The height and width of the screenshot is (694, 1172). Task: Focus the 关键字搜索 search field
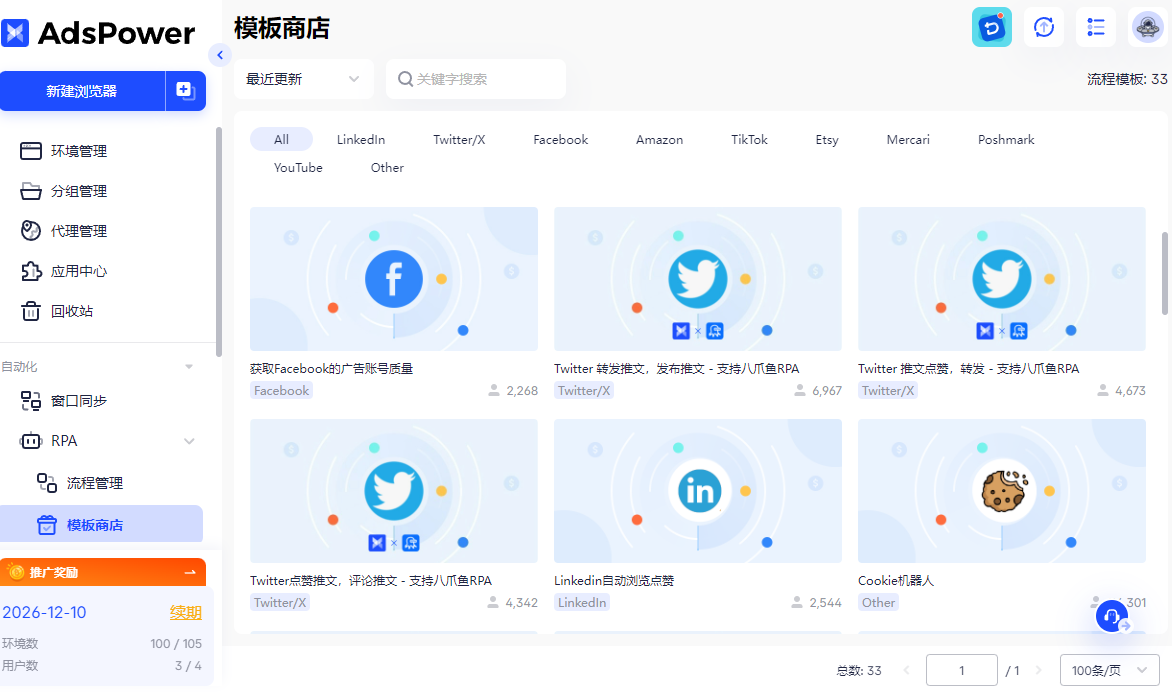point(475,79)
